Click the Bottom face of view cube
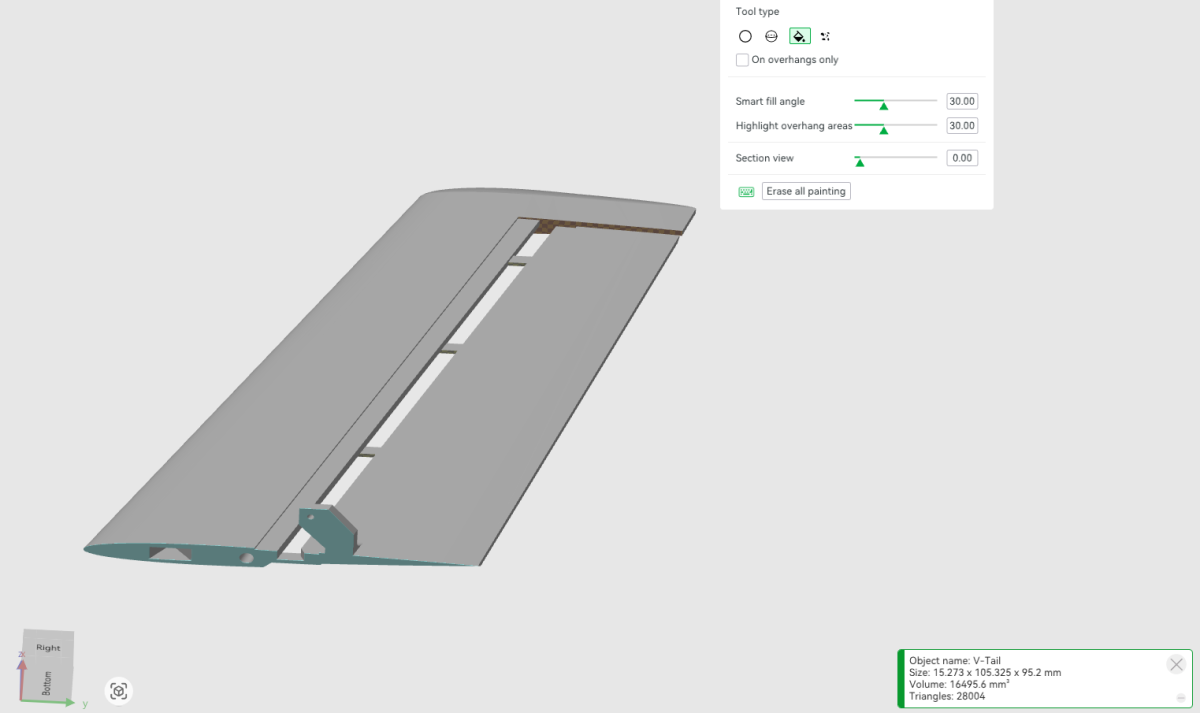 pos(47,683)
